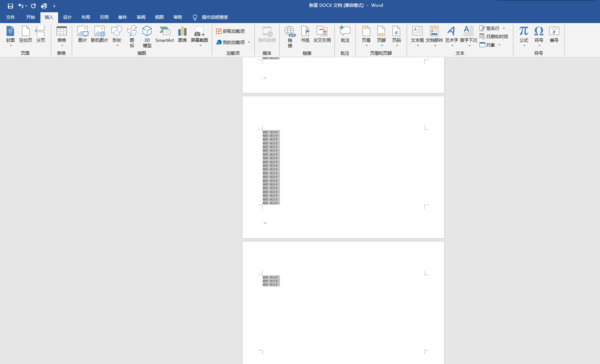Click Get Add-ins button

230,31
